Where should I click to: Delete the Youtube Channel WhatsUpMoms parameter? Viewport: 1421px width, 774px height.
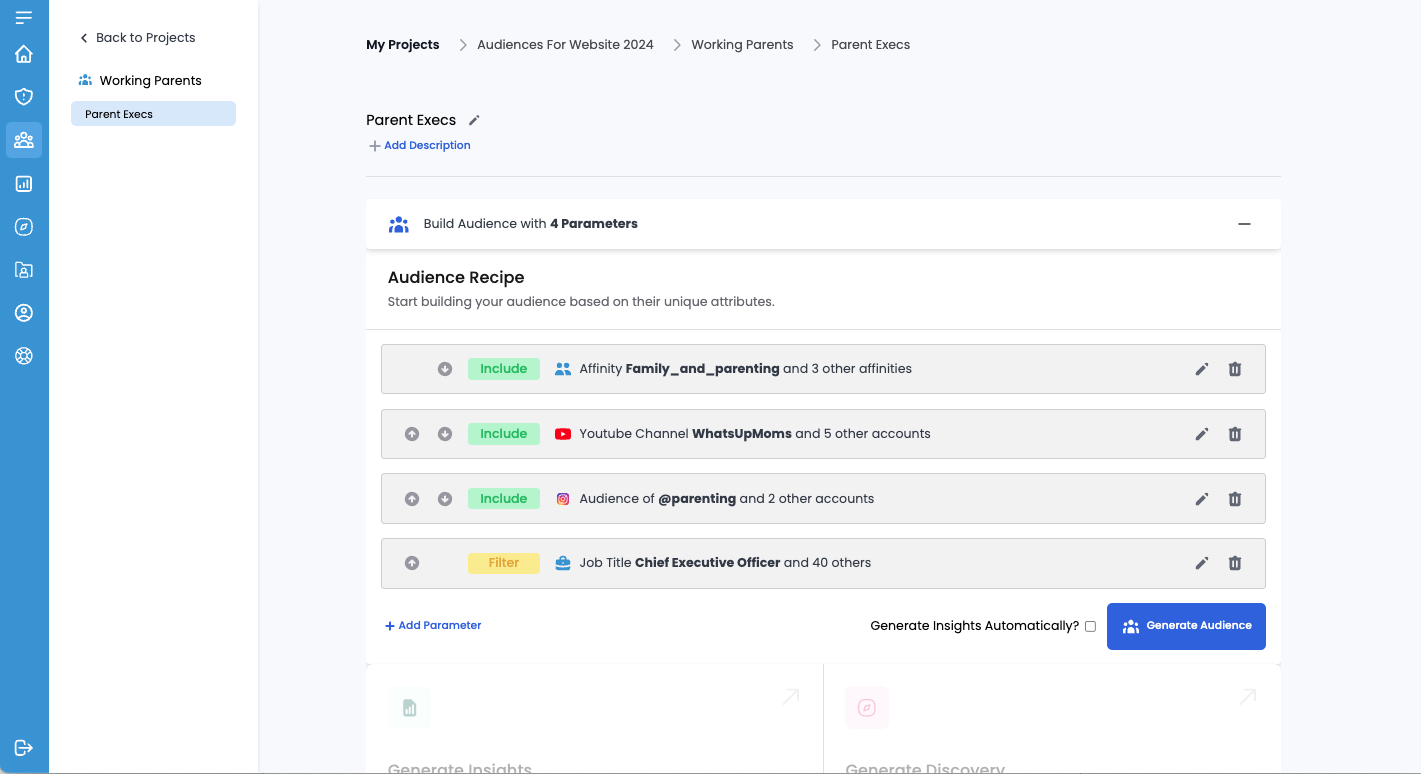pos(1235,434)
